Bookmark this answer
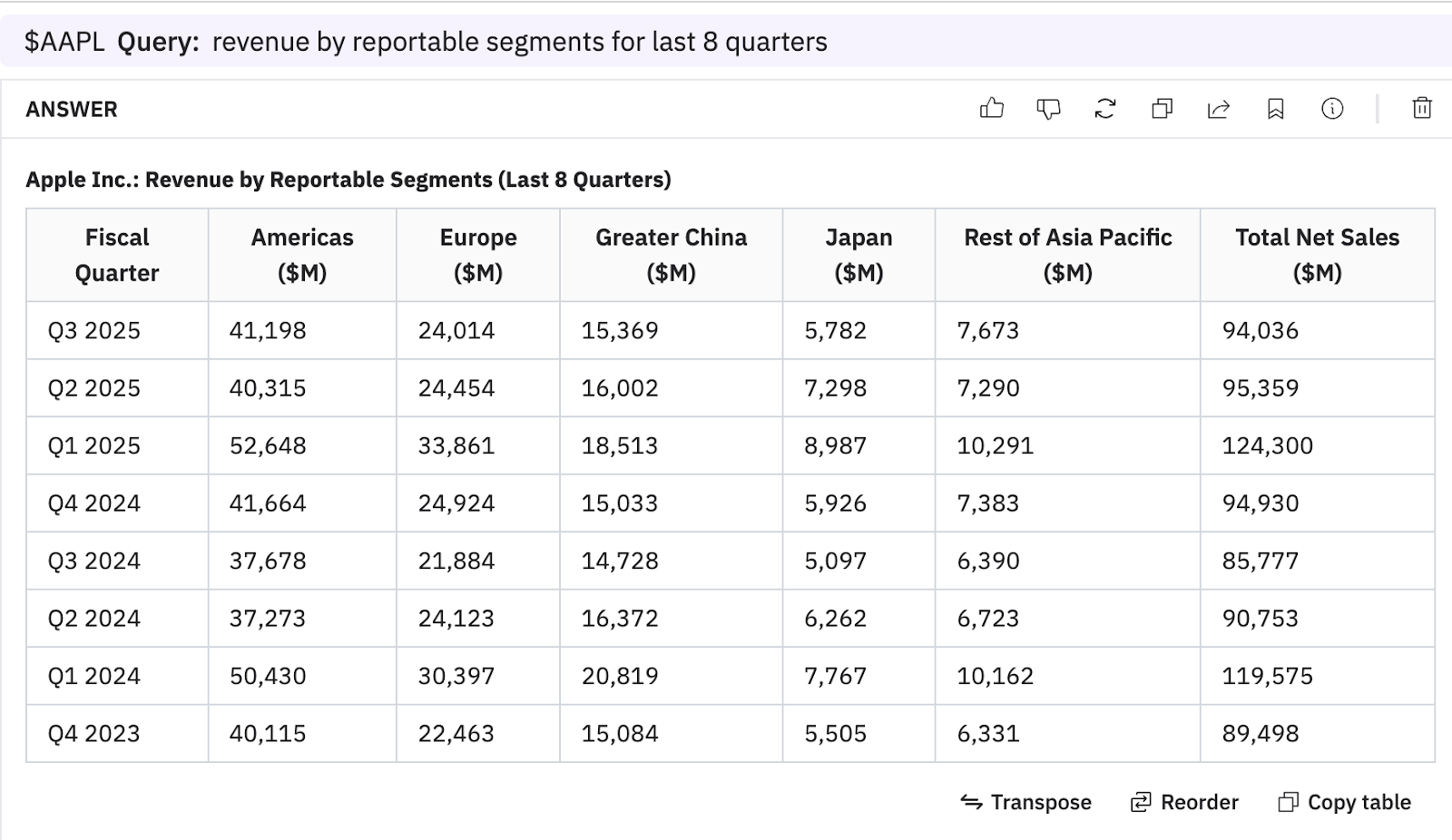Screen dimensions: 1452x840 1275,109
